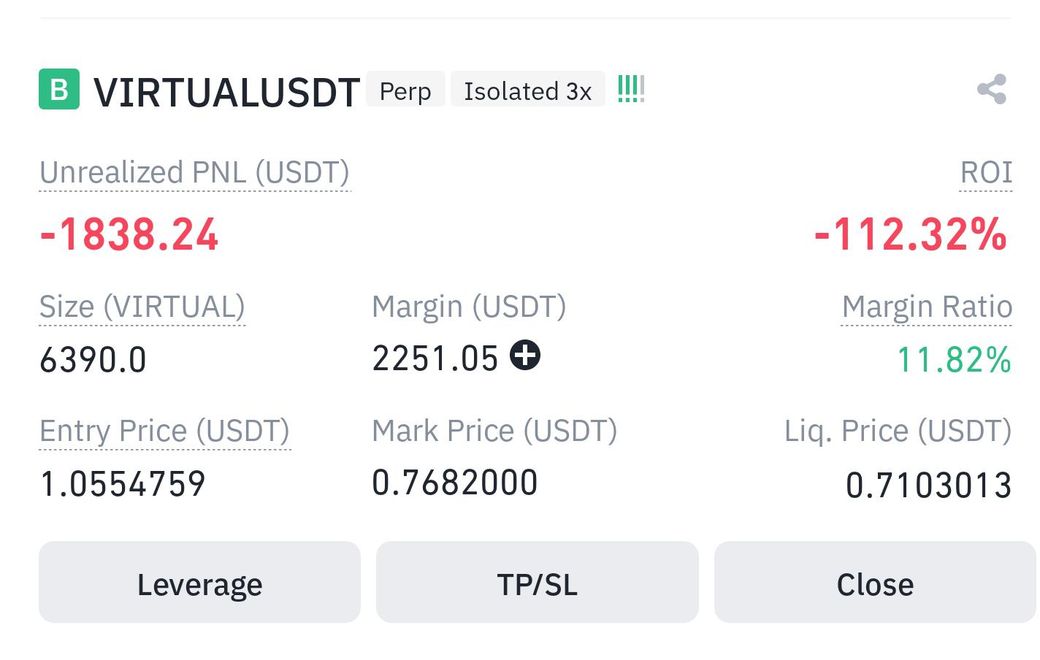Tap the -1838.24 unrealized PNL value
Image resolution: width=1040 pixels, height=660 pixels.
[x=129, y=235]
